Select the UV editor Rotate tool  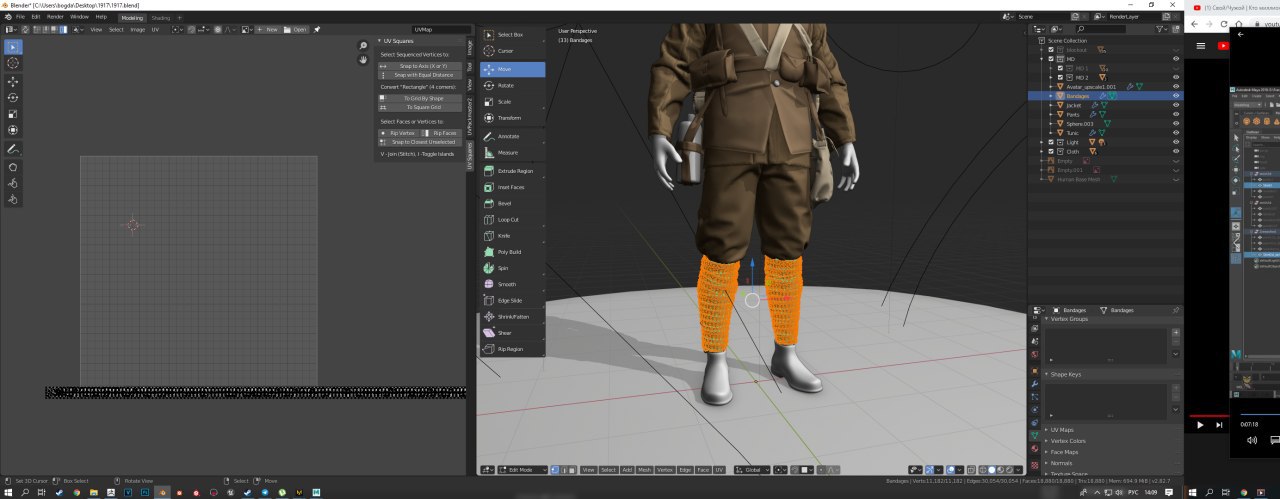coord(13,97)
